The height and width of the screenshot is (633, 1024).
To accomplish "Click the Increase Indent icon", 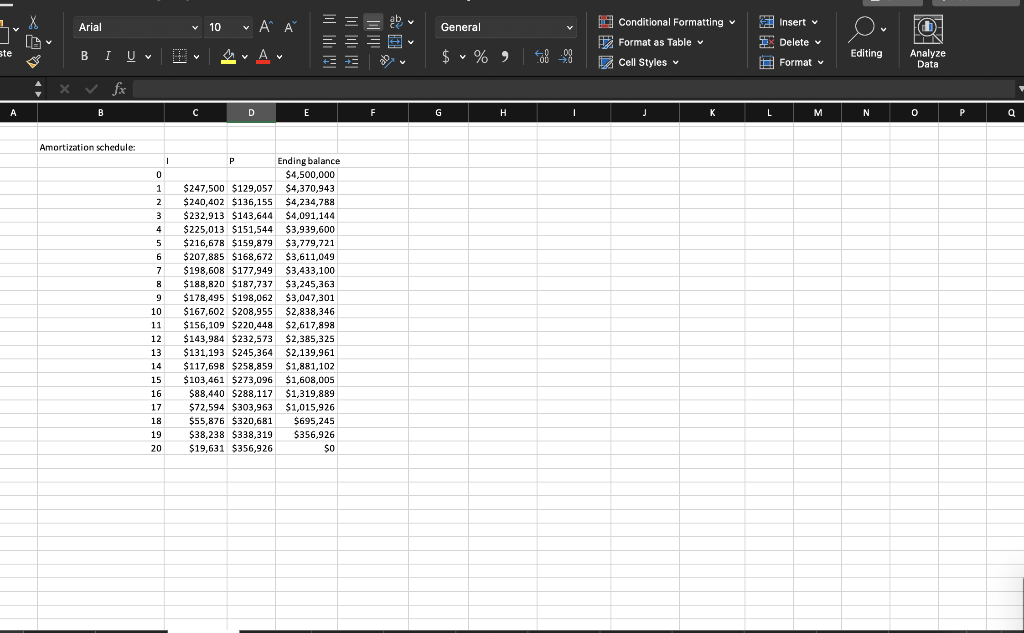I will pos(349,61).
